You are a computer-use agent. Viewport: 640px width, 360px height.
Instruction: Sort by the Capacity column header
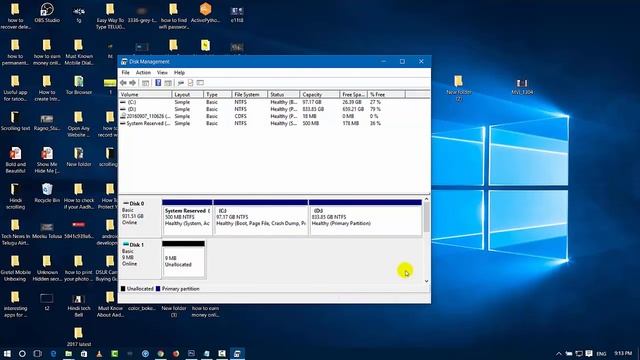[x=319, y=94]
